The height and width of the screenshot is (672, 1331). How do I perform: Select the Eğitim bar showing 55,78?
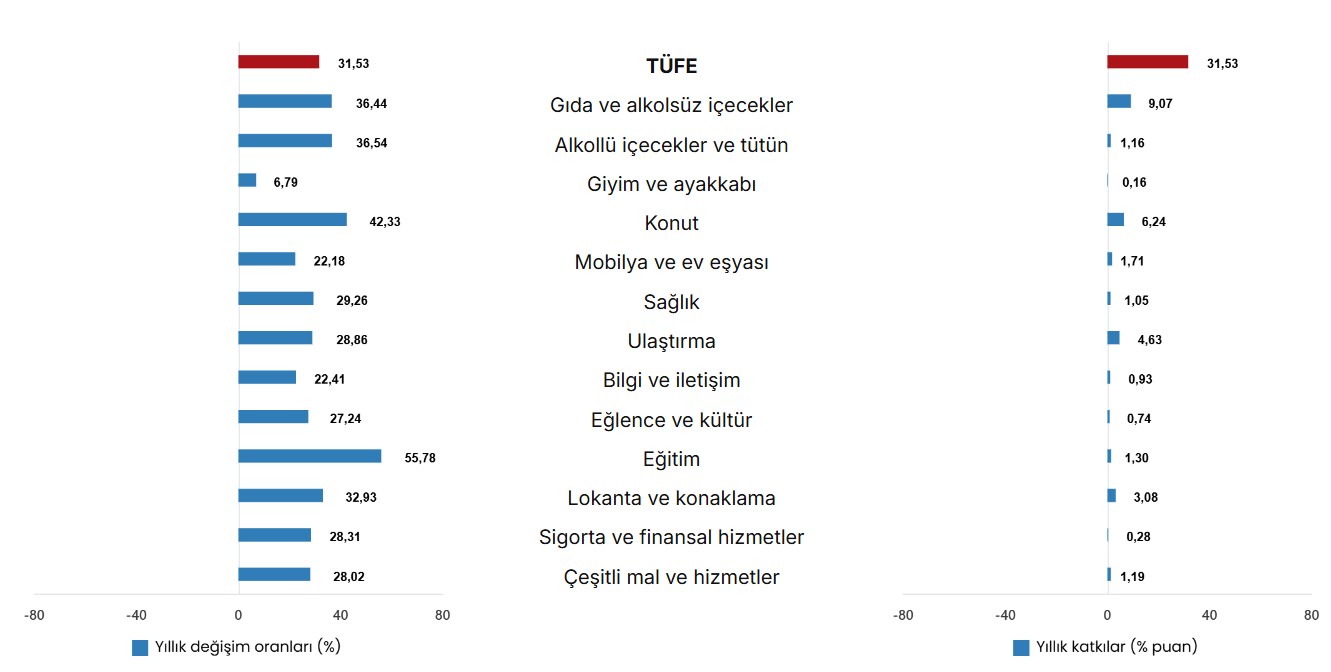coord(309,456)
